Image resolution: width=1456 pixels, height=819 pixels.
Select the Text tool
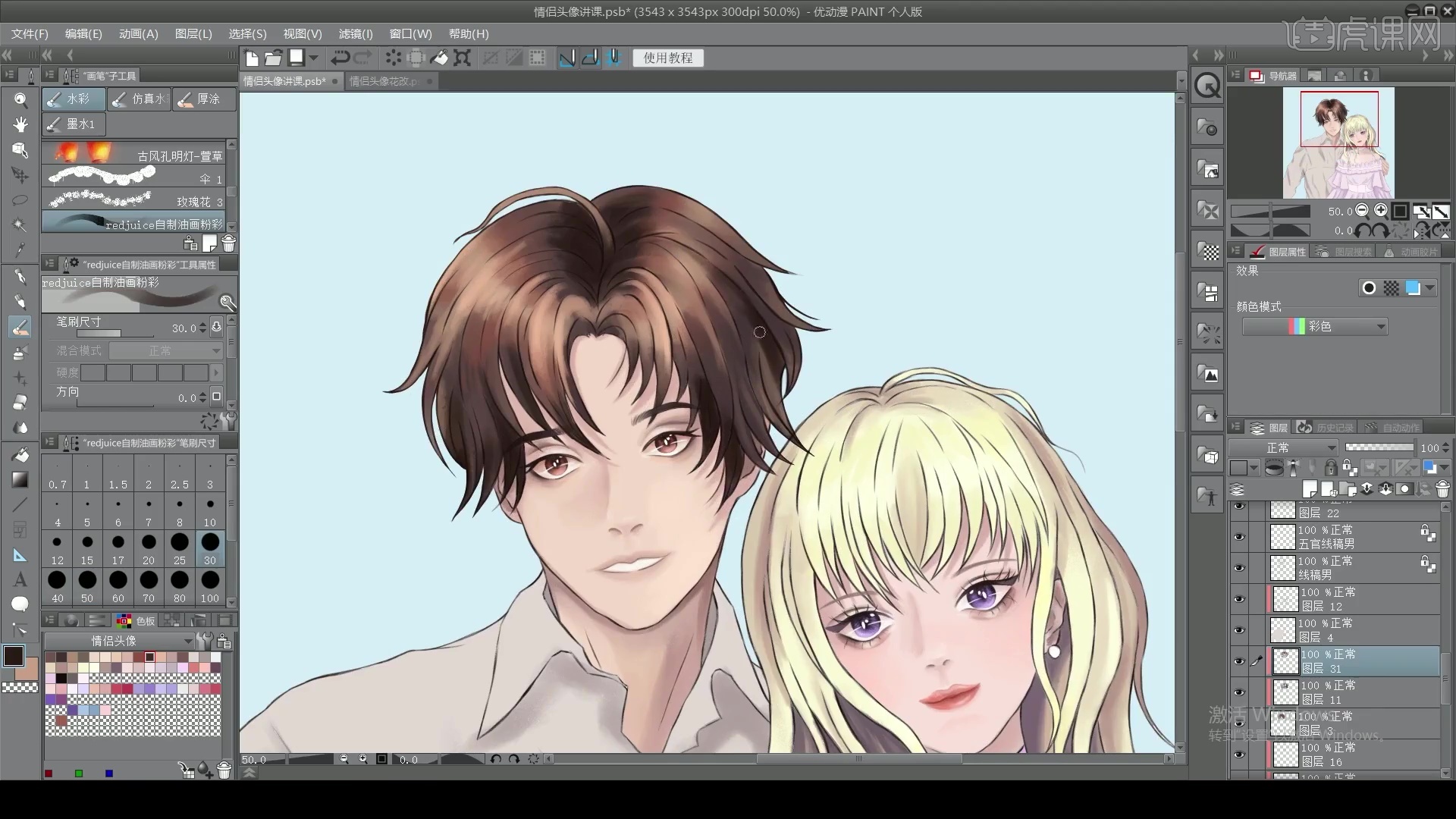[x=20, y=580]
